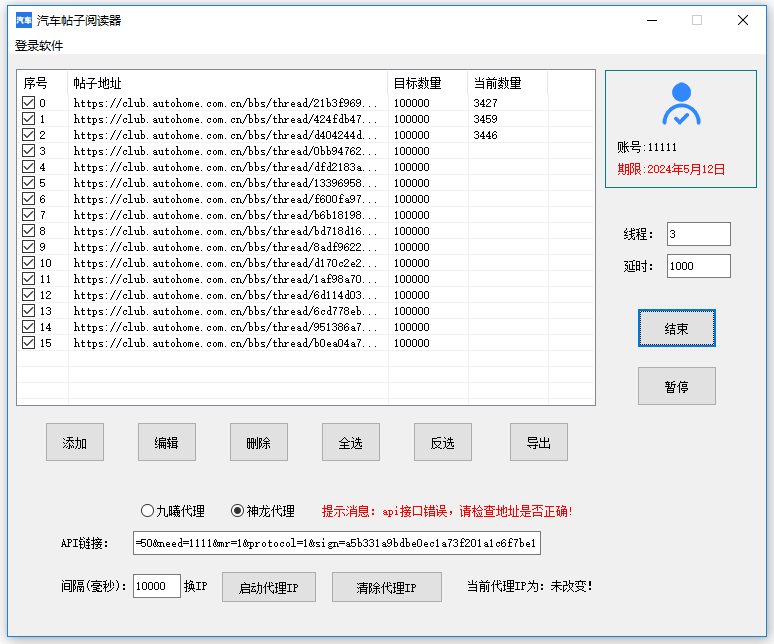Click the 暂停 button
Viewport: 774px width, 644px height.
pos(677,386)
